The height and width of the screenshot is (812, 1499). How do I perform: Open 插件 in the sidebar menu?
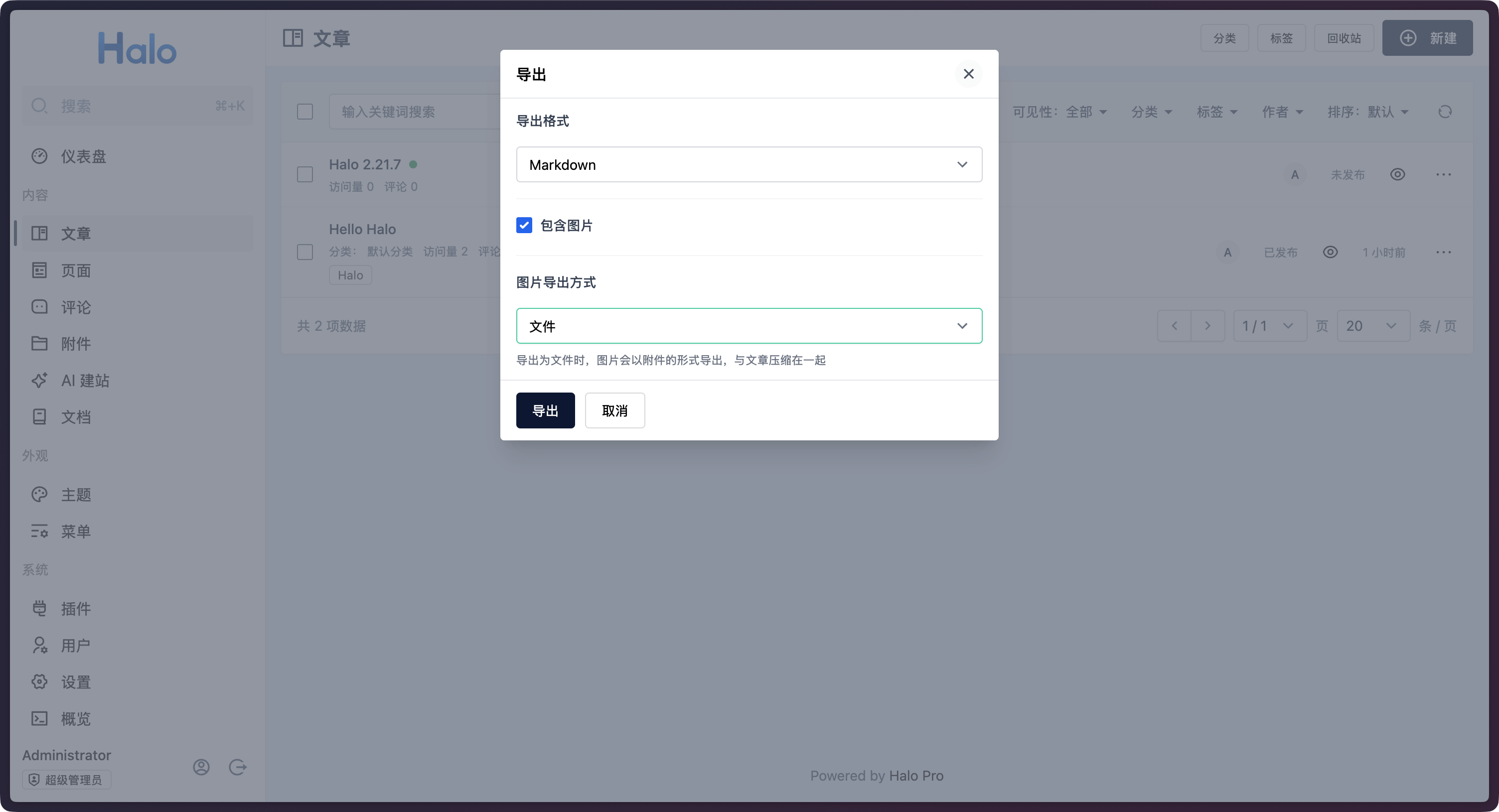(x=76, y=608)
